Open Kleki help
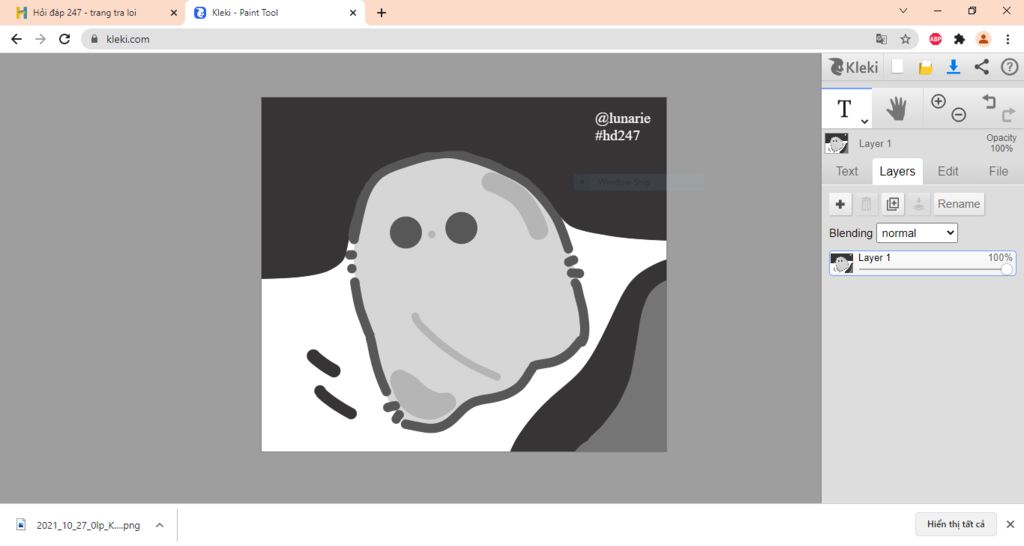Screen dimensions: 1024x546 pyautogui.click(x=1010, y=67)
